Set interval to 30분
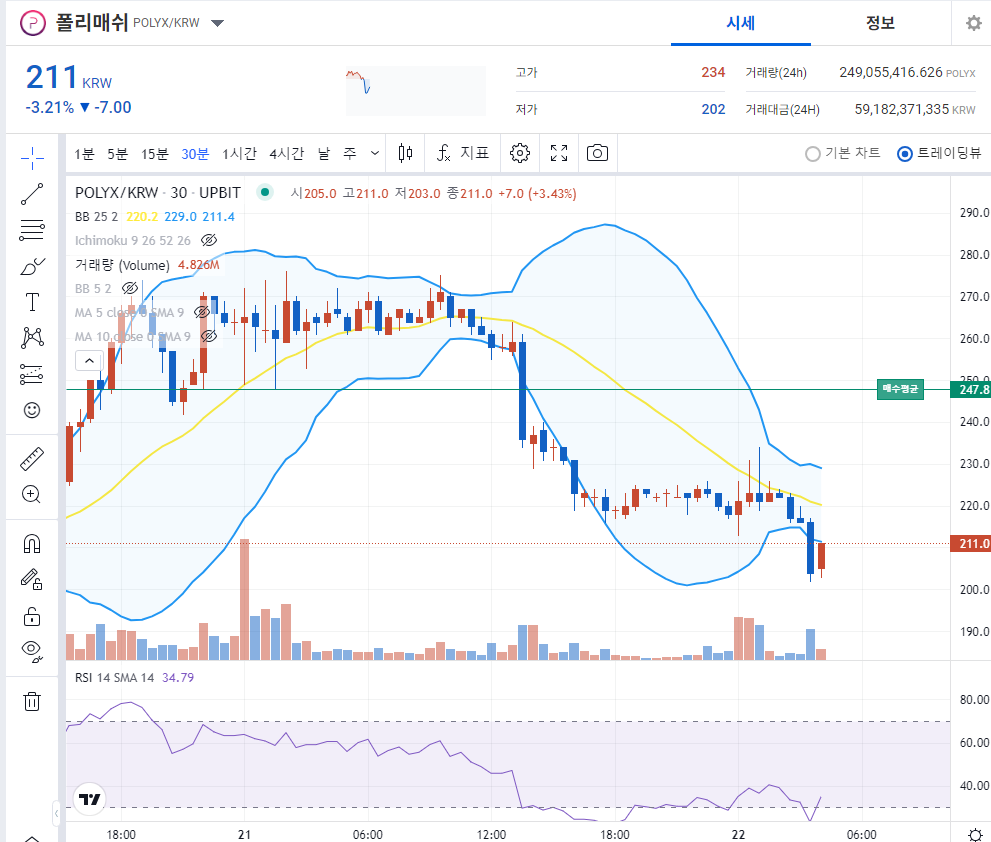Viewport: 991px width, 842px height. coord(195,154)
